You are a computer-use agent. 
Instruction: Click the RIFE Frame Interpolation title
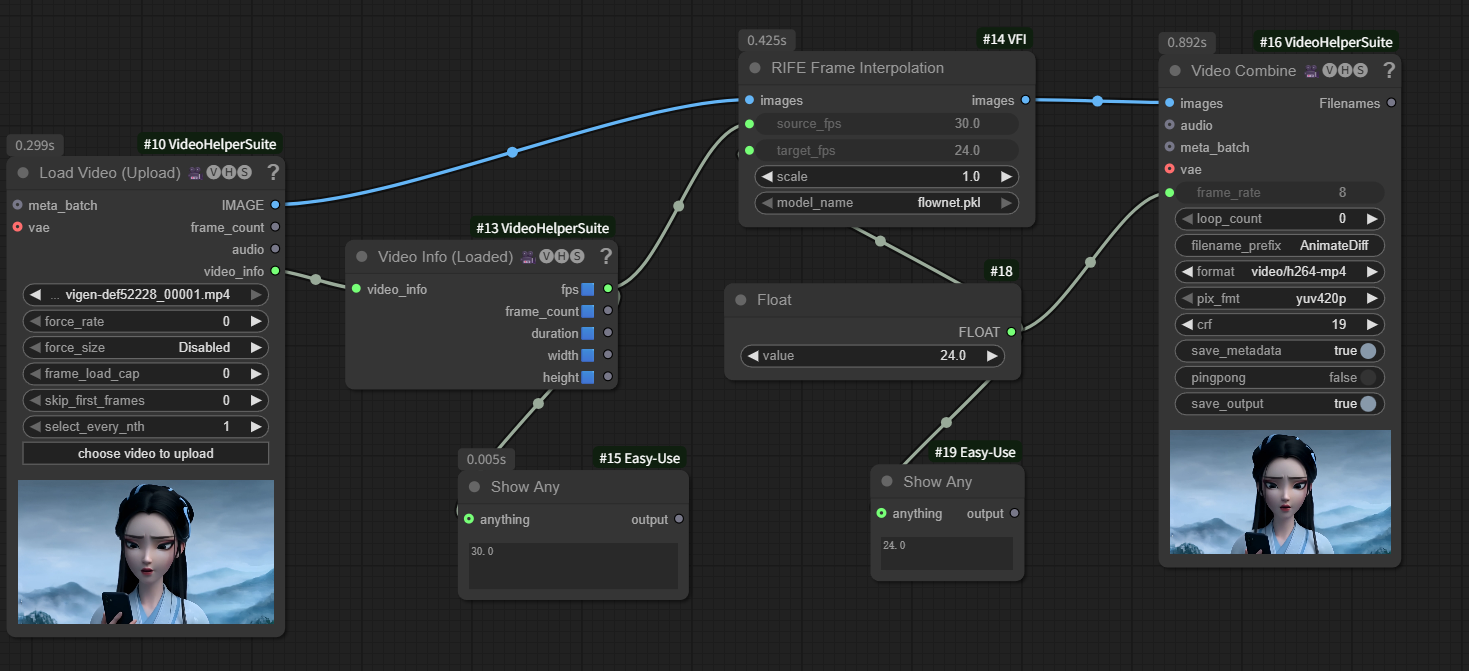(857, 68)
